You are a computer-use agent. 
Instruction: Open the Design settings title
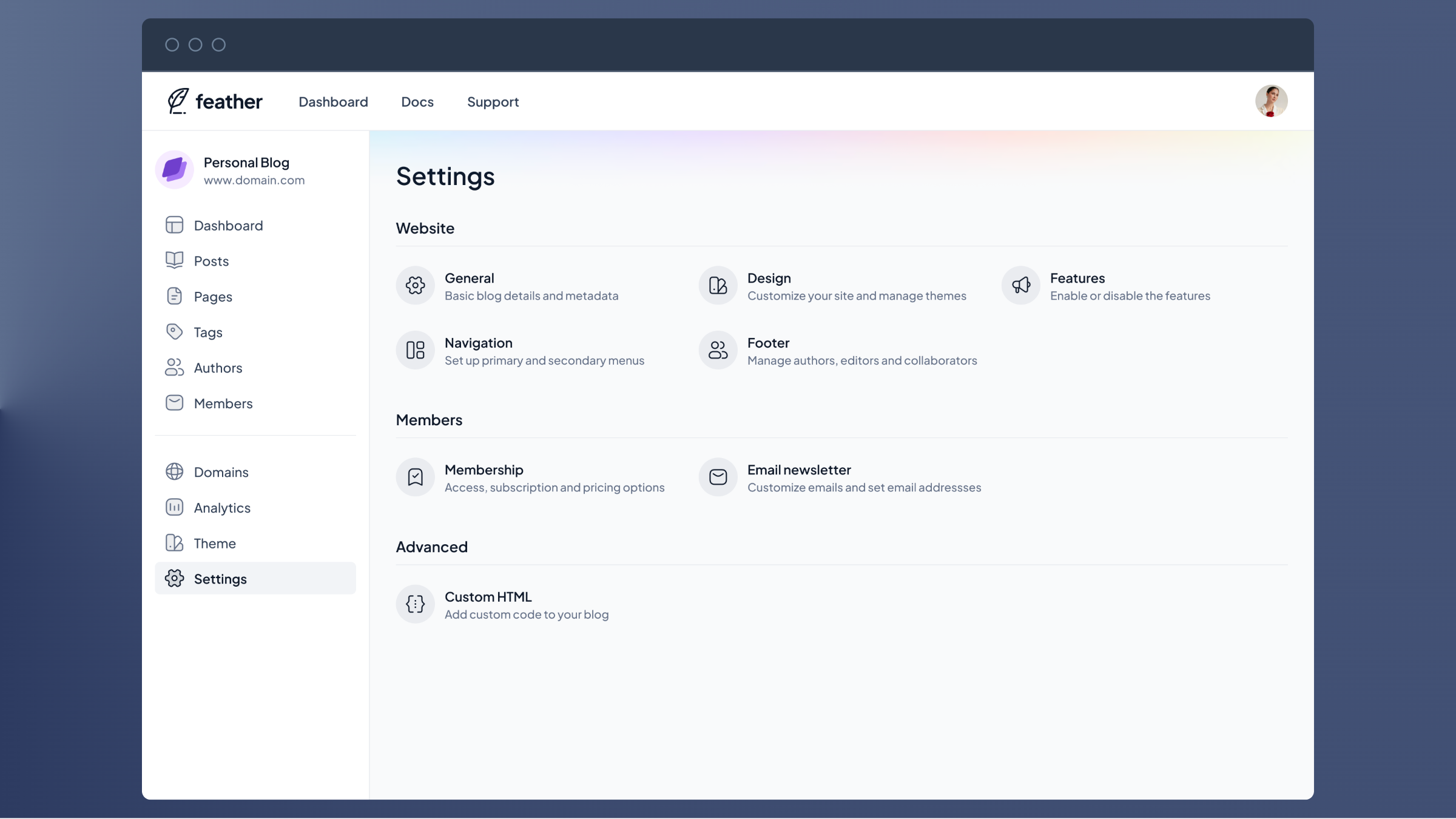(769, 278)
